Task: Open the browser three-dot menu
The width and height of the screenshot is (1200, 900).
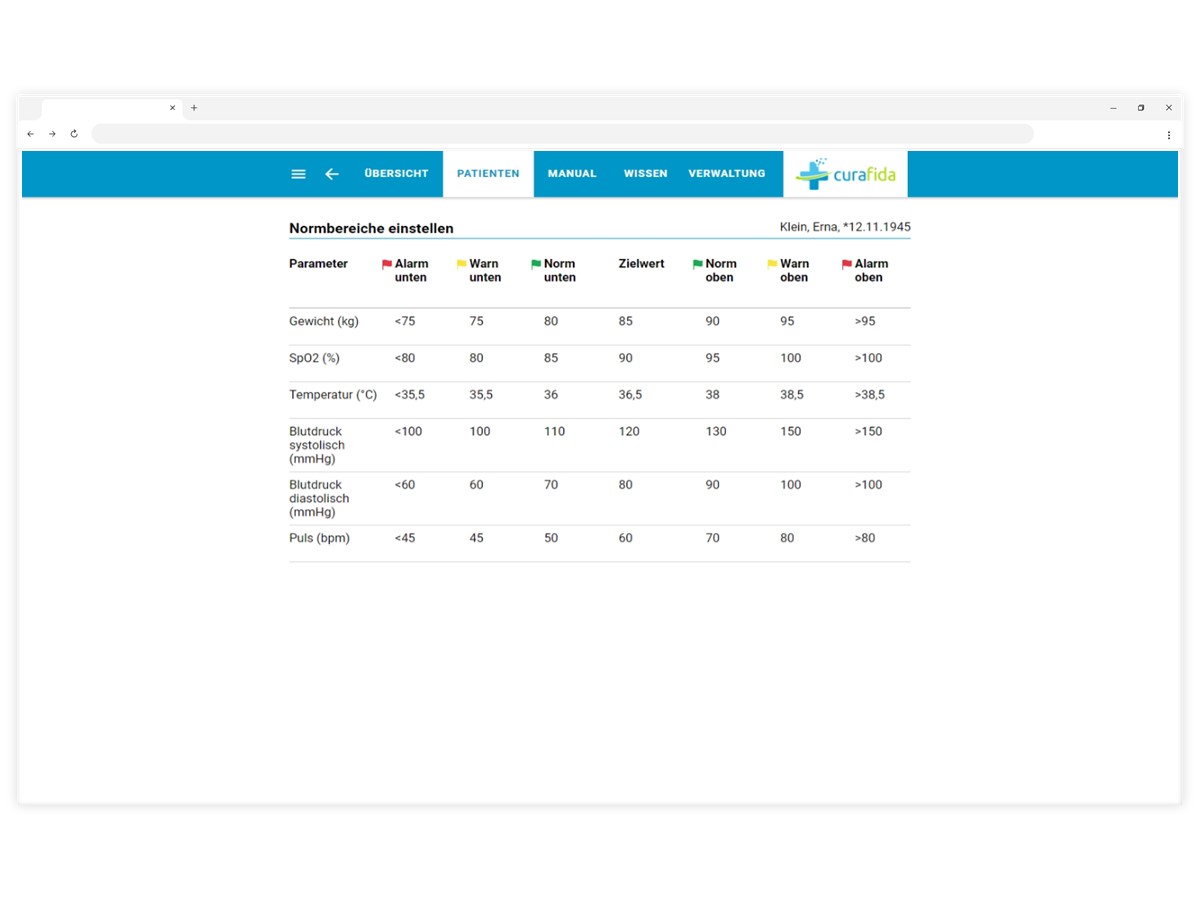Action: click(x=1168, y=134)
